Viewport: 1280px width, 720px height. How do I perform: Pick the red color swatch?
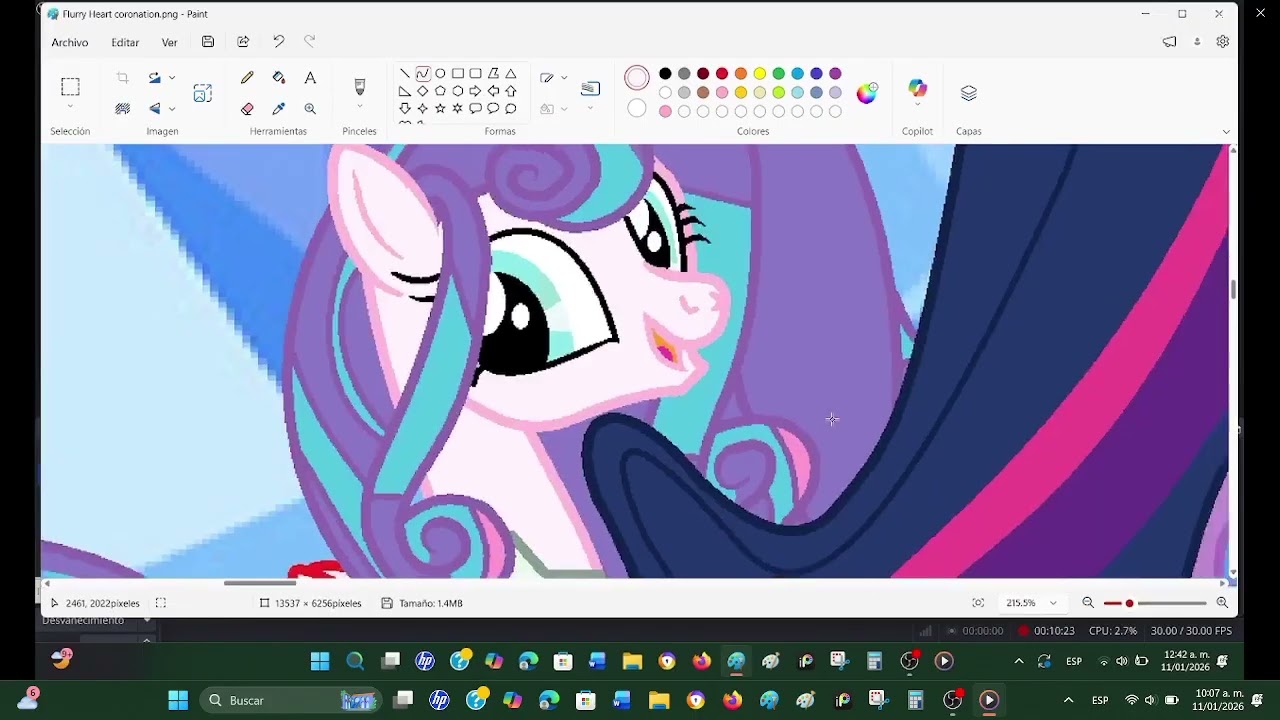point(722,73)
